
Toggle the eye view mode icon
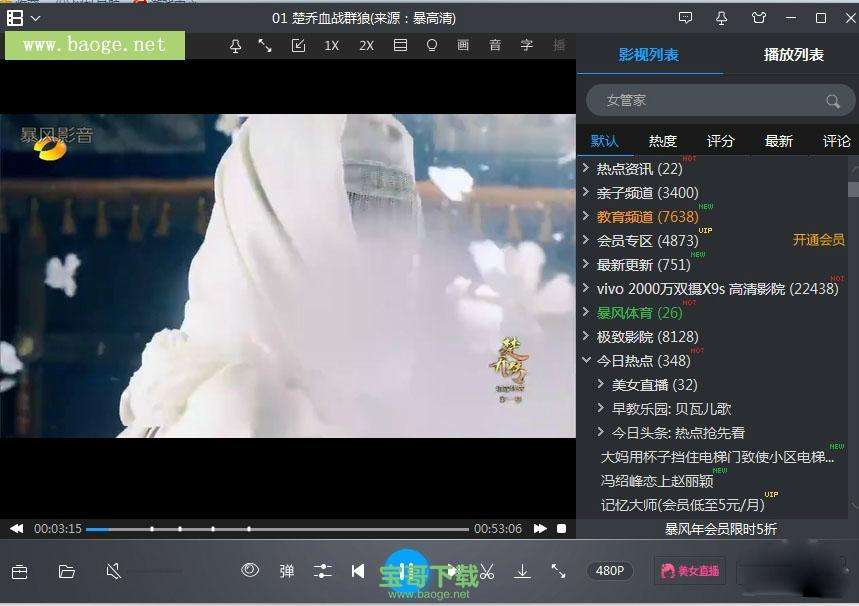coord(250,570)
